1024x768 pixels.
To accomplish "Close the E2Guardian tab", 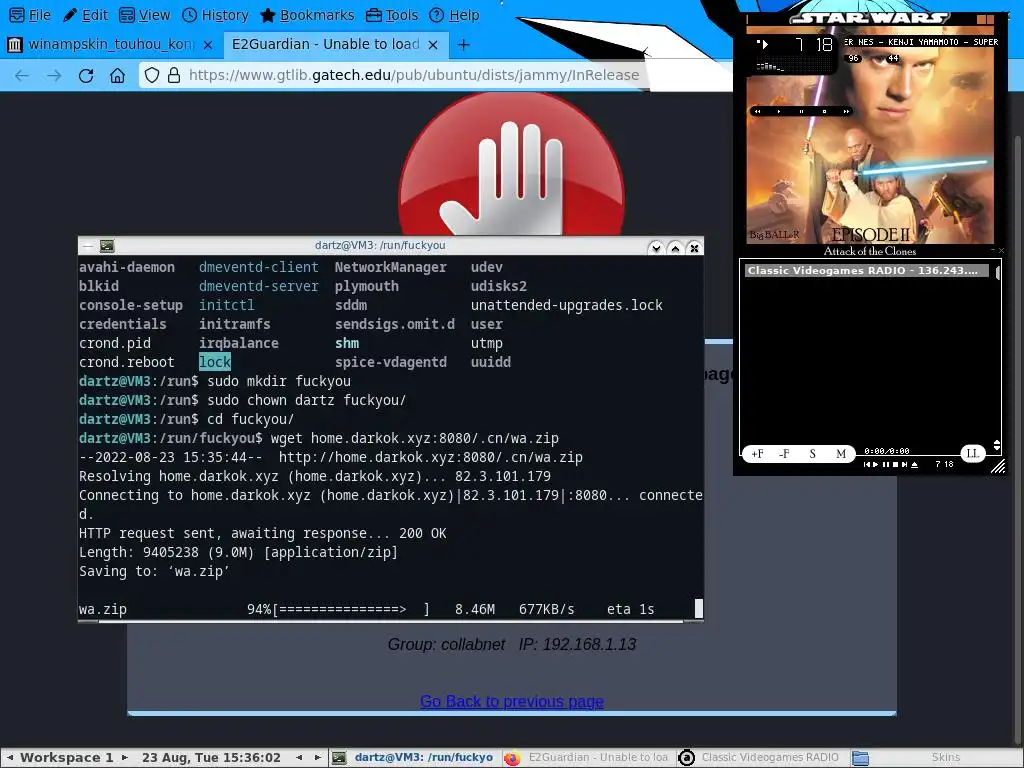I will 432,44.
